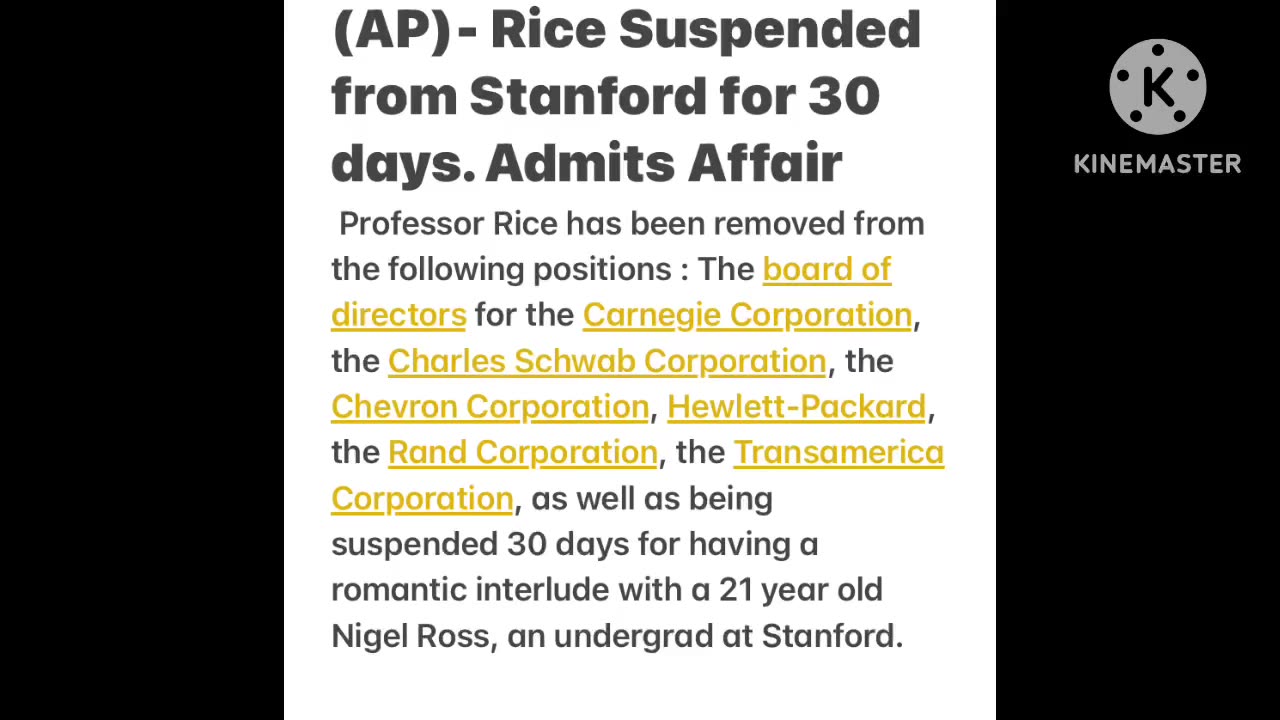This screenshot has width=1280, height=720.
Task: Click "(AP)" in the headline
Action: click(391, 29)
